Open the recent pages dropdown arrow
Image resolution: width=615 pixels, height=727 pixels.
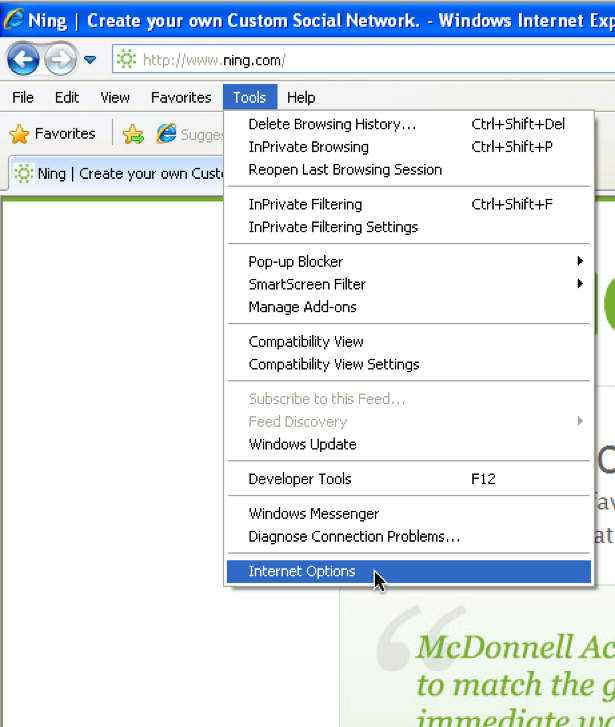tap(90, 59)
